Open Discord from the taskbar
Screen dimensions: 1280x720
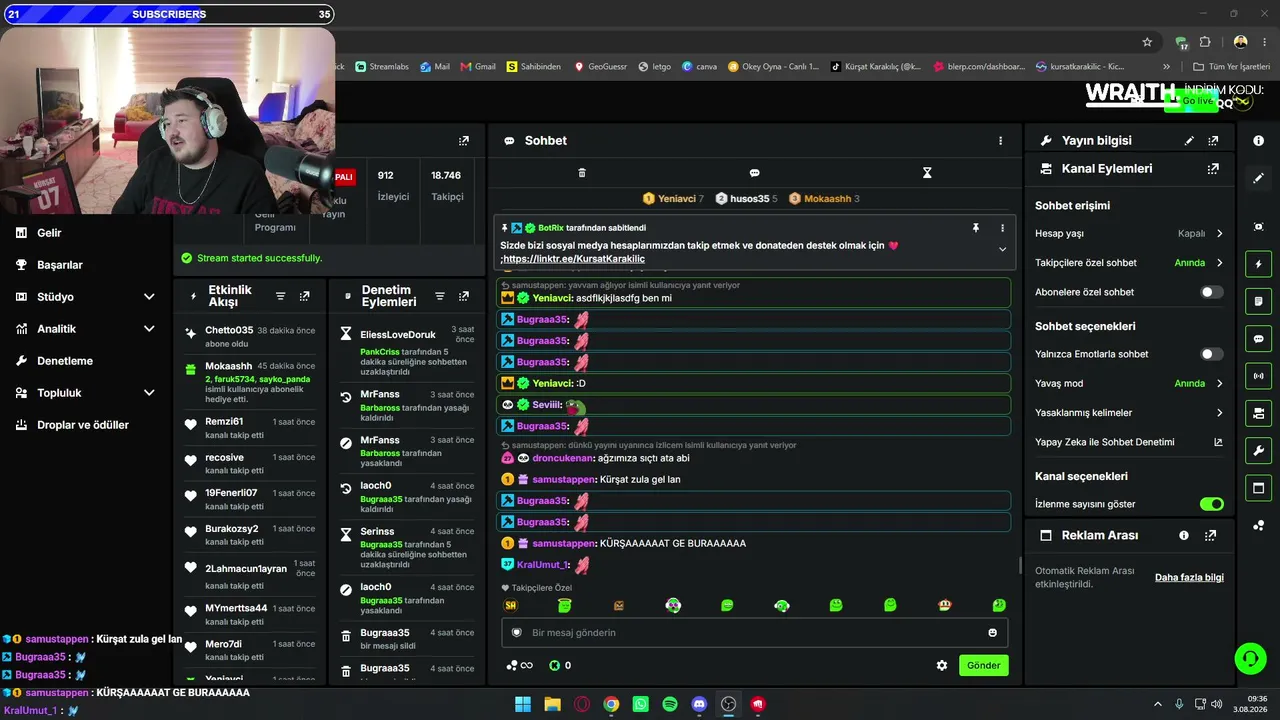coord(699,704)
